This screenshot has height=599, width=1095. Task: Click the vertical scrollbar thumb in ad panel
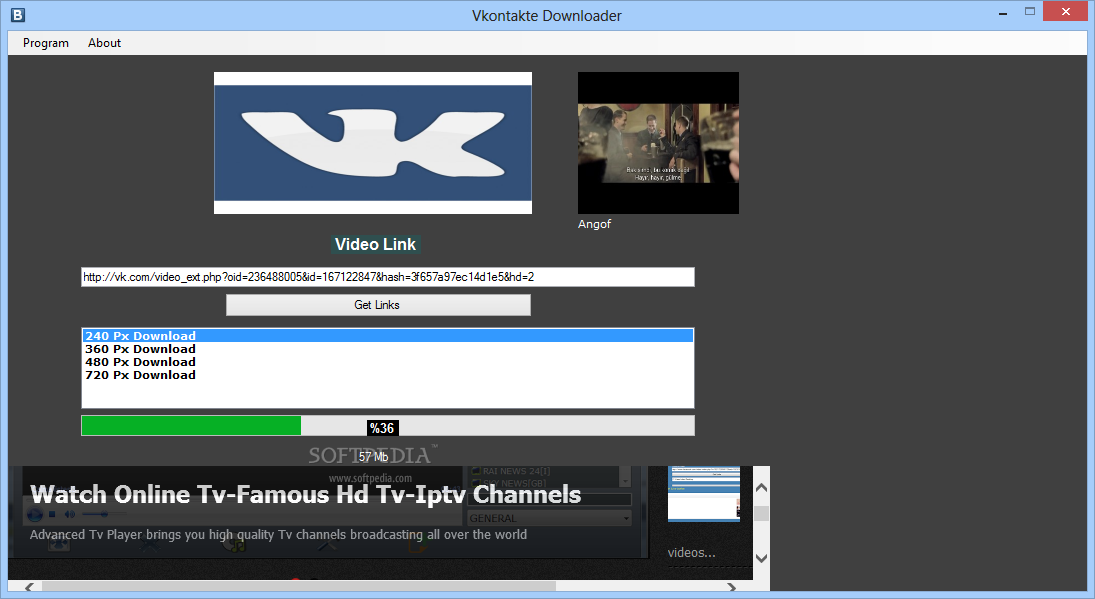click(x=761, y=514)
